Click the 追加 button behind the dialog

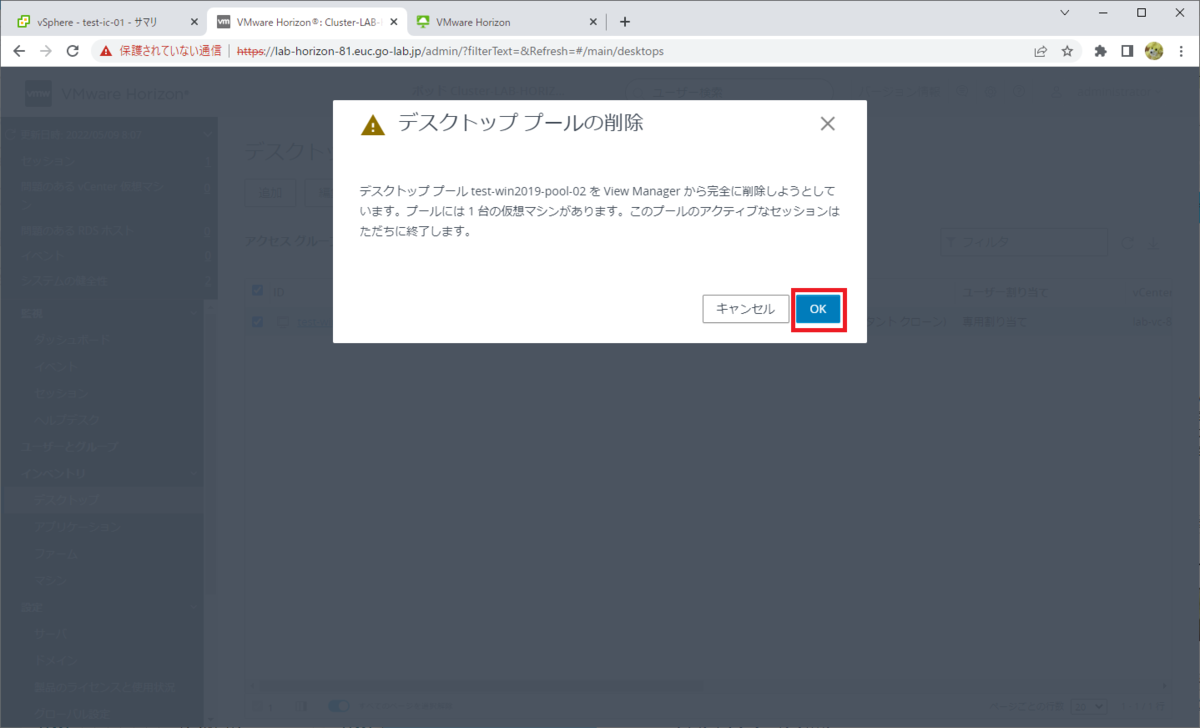[271, 193]
